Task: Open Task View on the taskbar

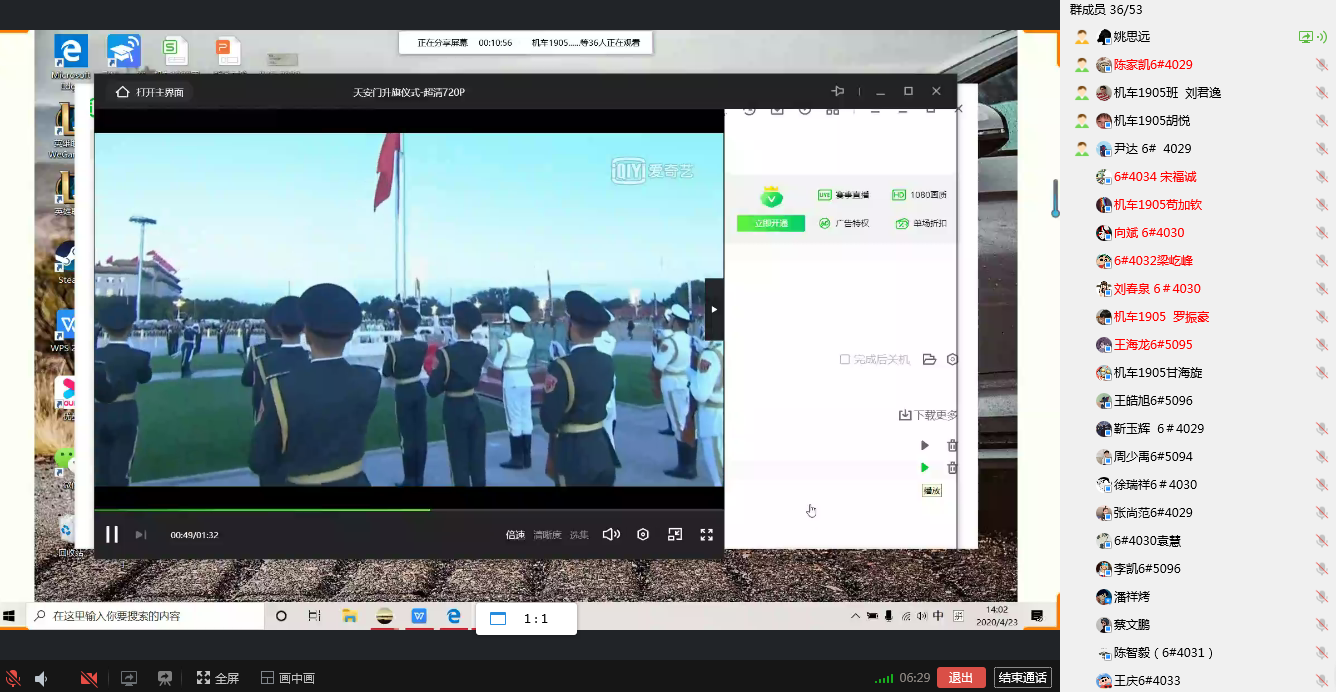Action: (315, 616)
